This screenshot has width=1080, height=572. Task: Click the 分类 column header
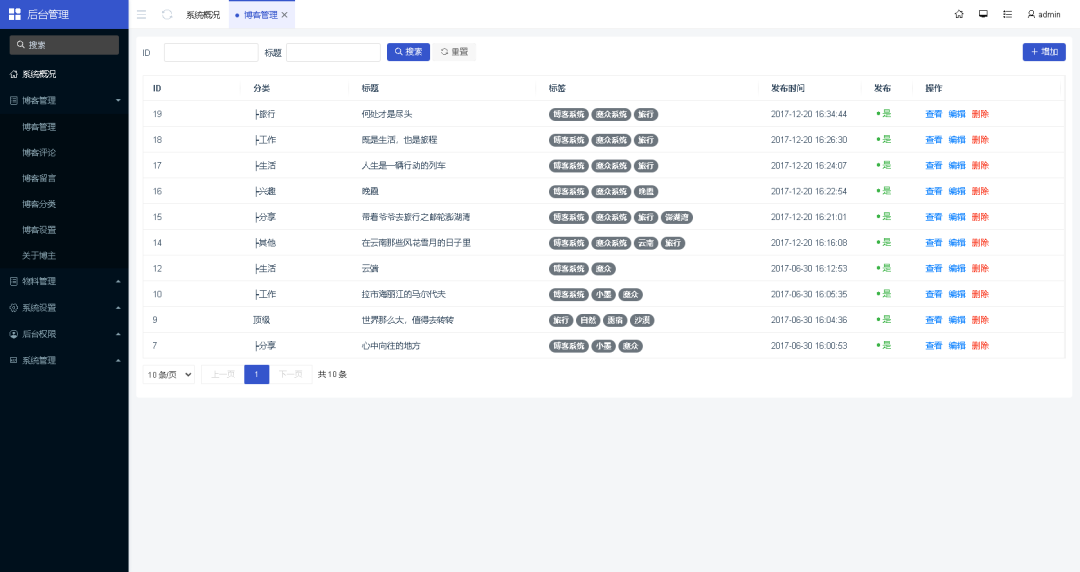[x=262, y=88]
